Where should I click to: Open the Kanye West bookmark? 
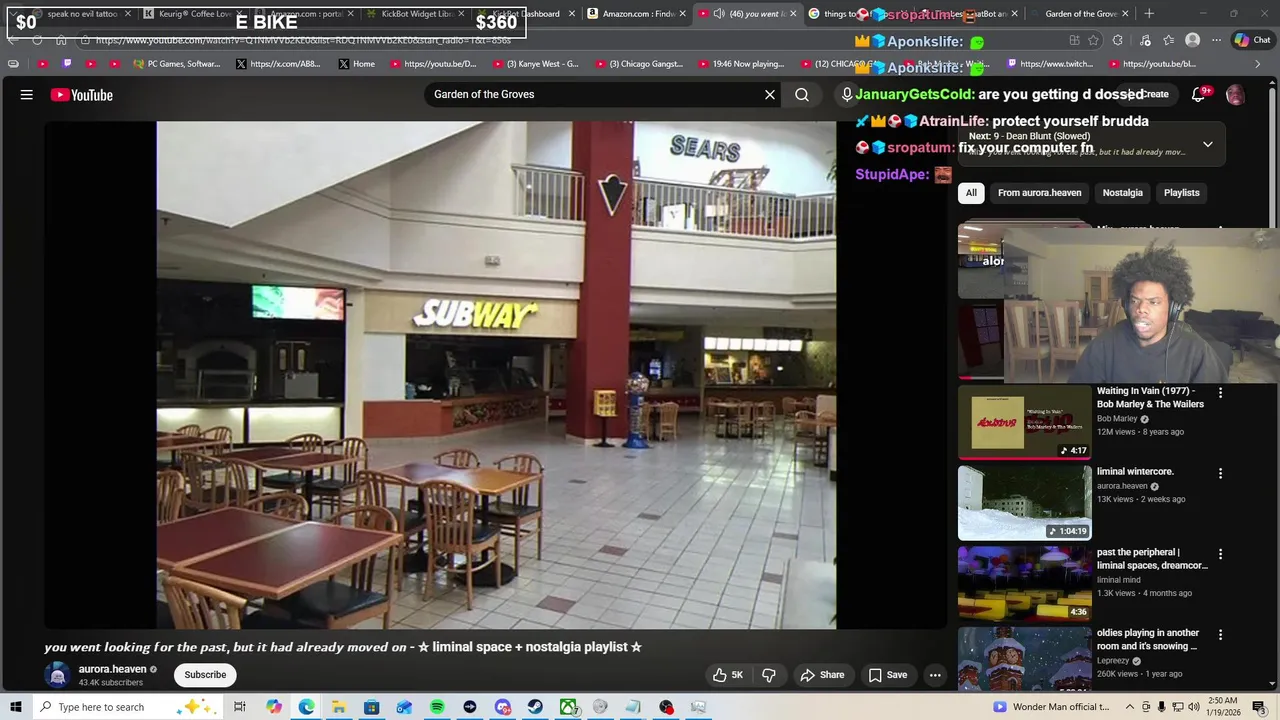coord(536,64)
